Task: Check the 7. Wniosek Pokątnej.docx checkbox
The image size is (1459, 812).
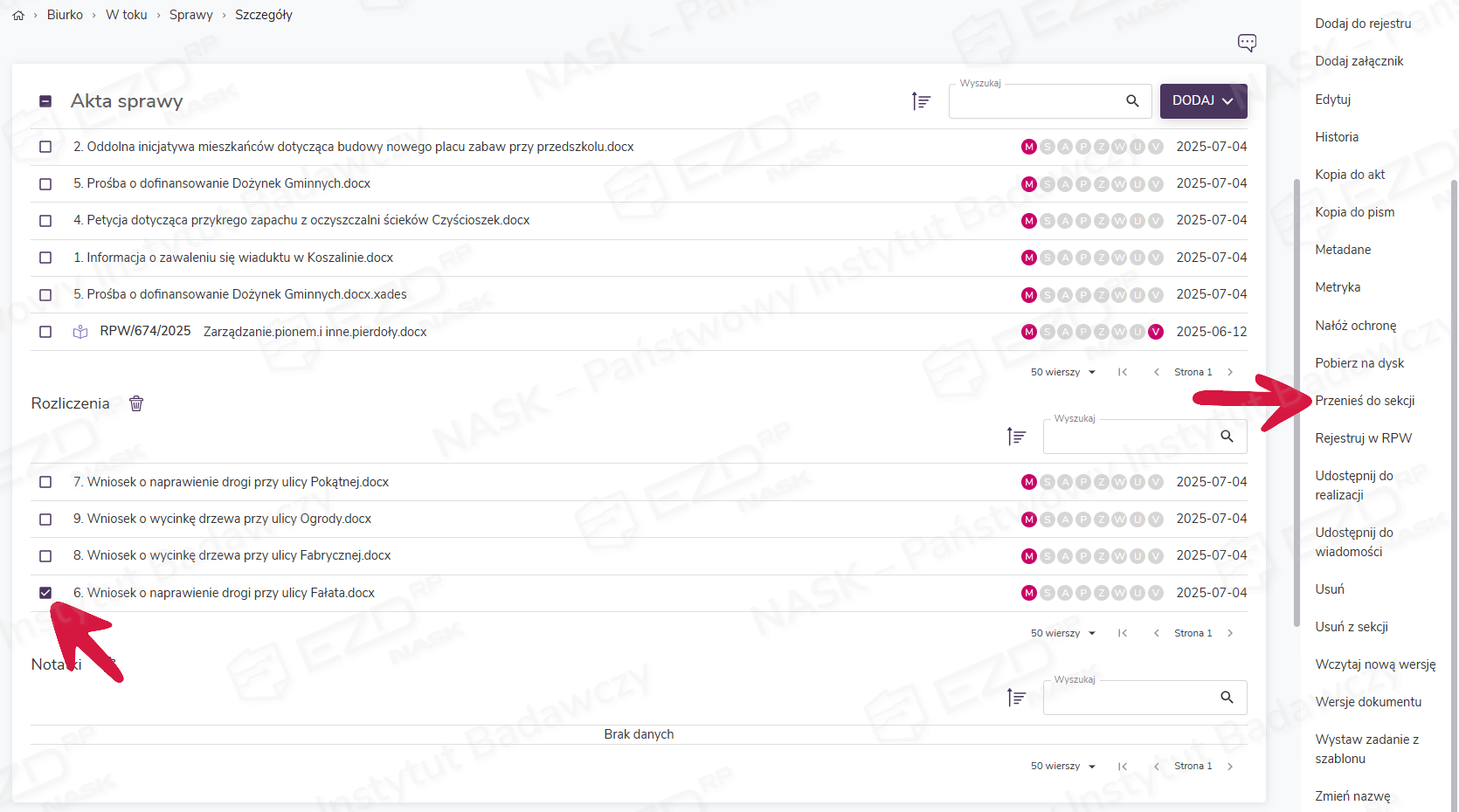Action: click(x=45, y=482)
